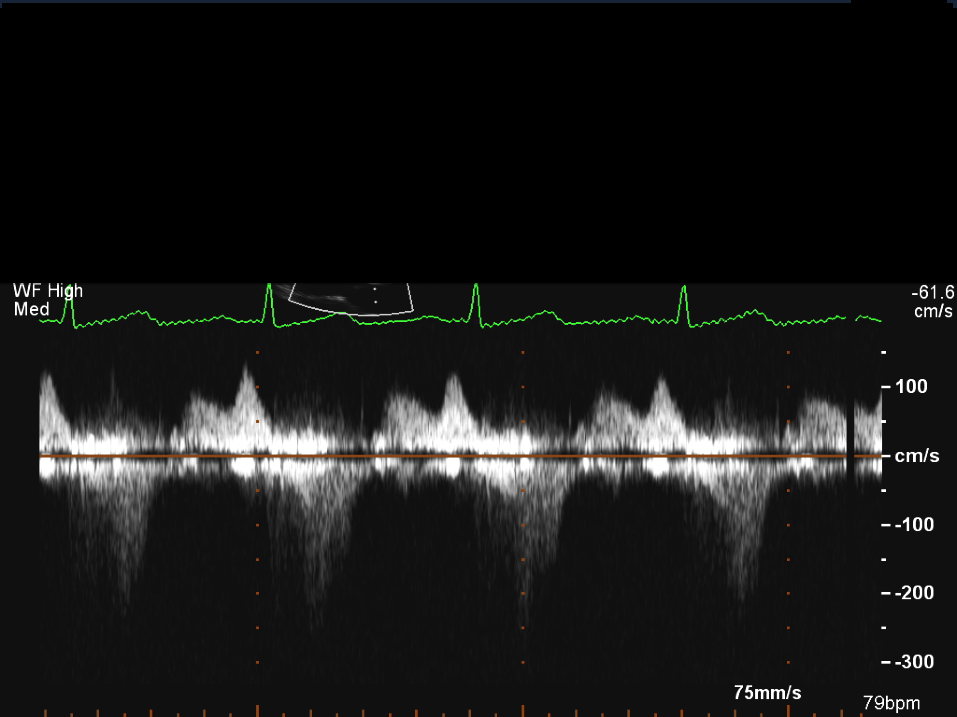
Task: Click the unlabeled tick between -200 and -300
Action: click(x=884, y=628)
